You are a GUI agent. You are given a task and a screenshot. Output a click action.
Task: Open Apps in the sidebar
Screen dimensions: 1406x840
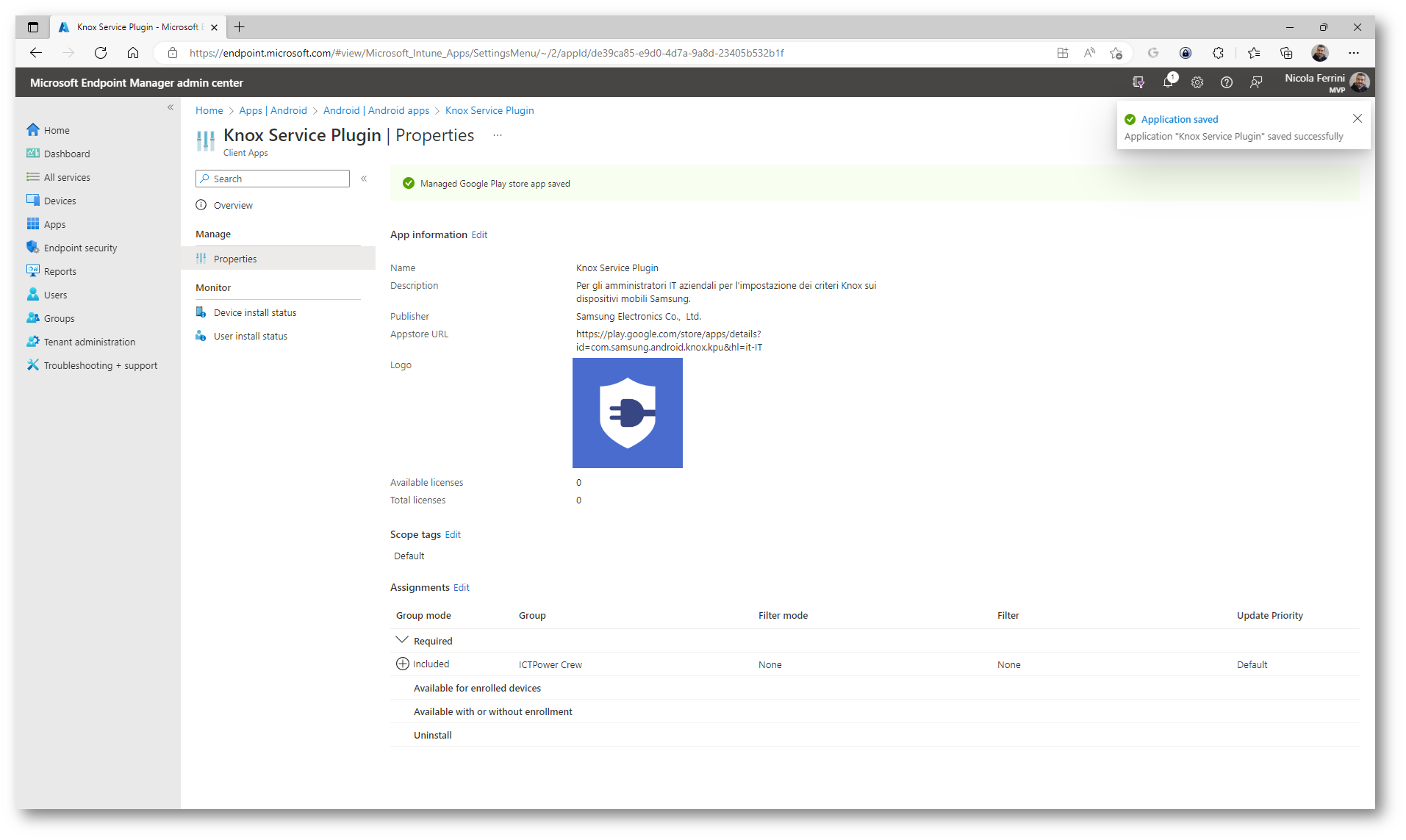click(46, 224)
